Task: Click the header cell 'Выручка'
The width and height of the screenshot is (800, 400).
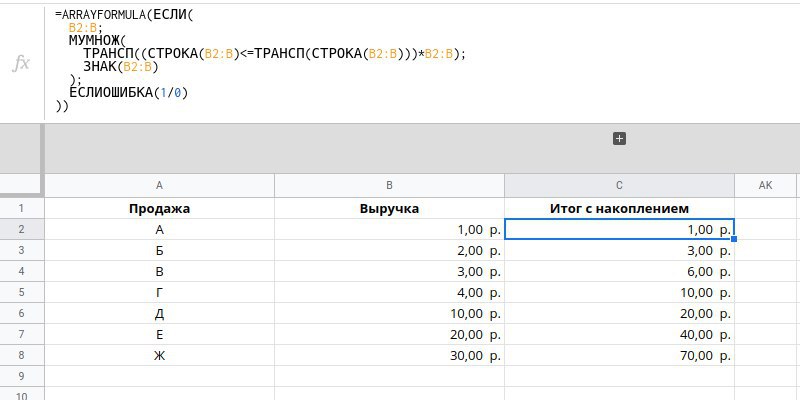Action: click(x=389, y=208)
